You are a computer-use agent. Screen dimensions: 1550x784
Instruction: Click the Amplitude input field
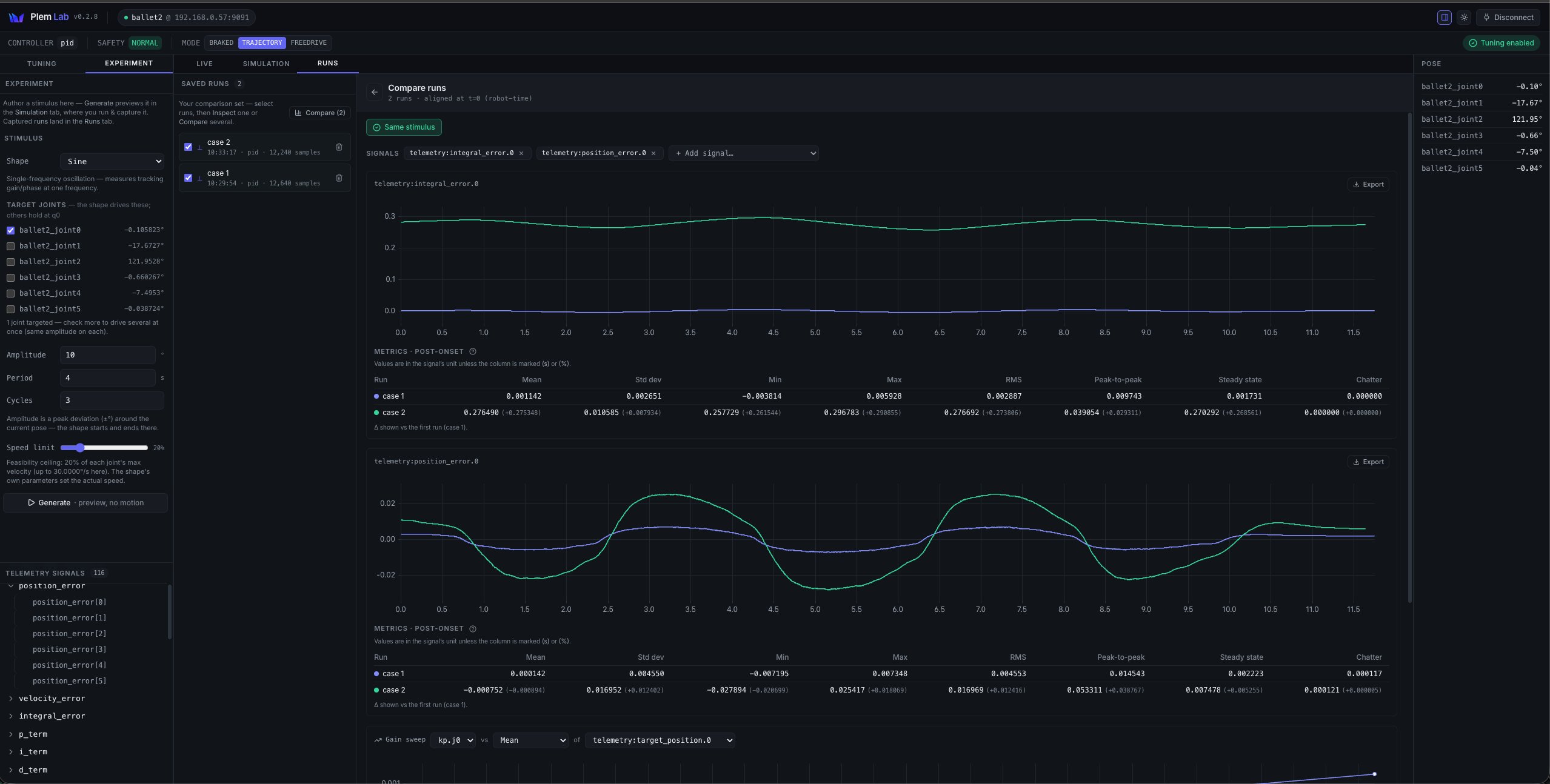coord(108,355)
